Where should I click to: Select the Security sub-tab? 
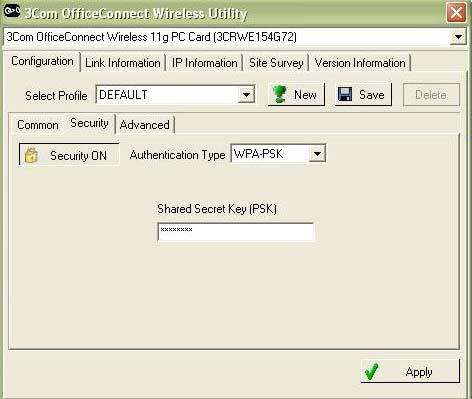point(89,123)
